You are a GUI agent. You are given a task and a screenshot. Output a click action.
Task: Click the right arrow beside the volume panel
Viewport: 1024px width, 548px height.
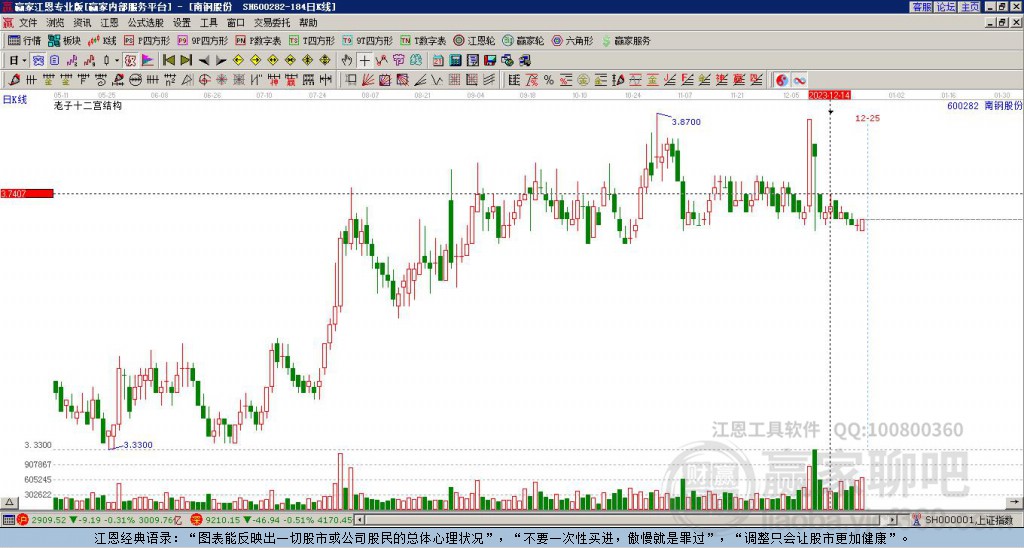1015,502
